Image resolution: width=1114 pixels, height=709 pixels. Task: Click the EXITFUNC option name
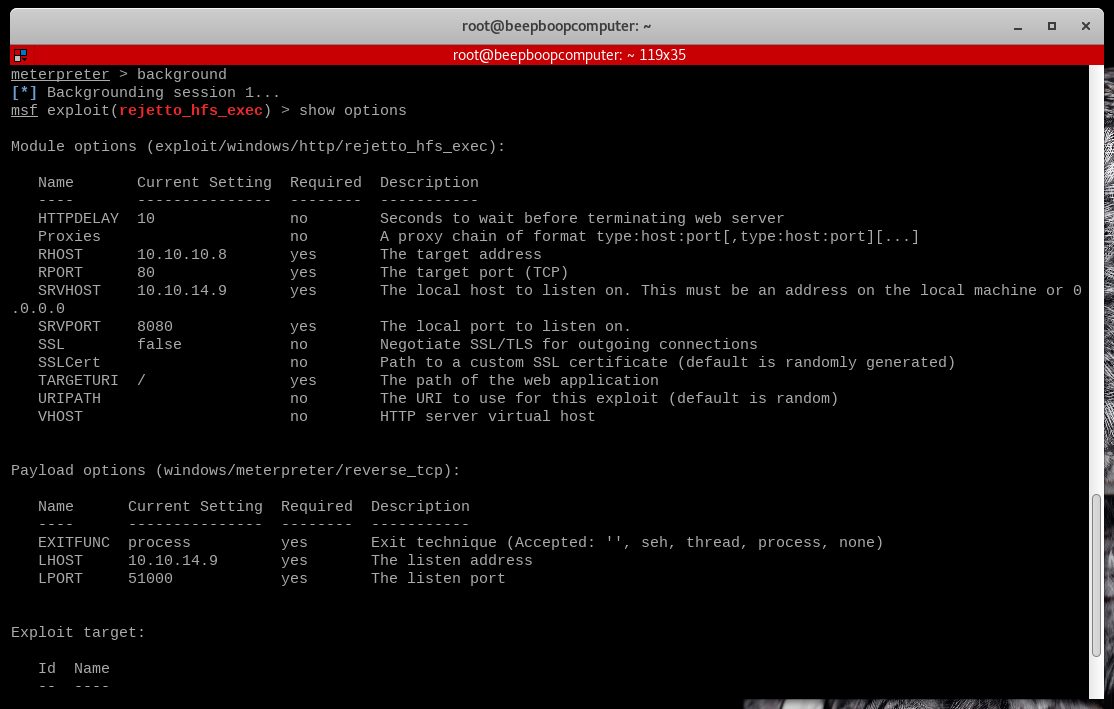[x=74, y=543]
